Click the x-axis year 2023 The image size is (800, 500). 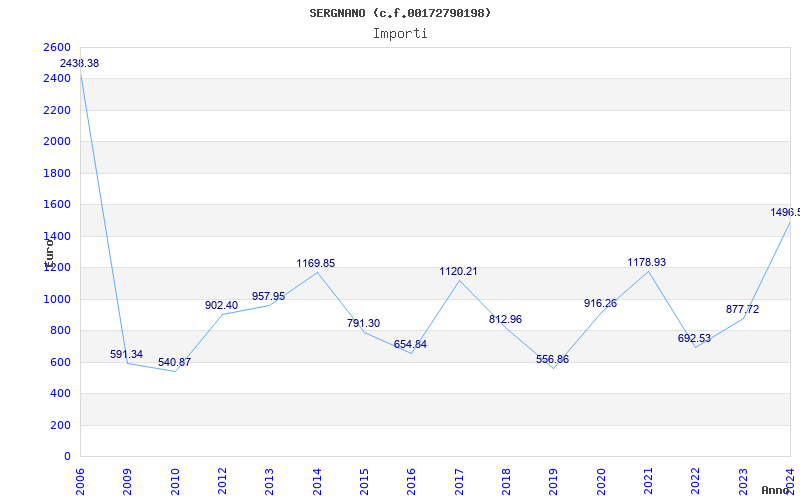743,481
